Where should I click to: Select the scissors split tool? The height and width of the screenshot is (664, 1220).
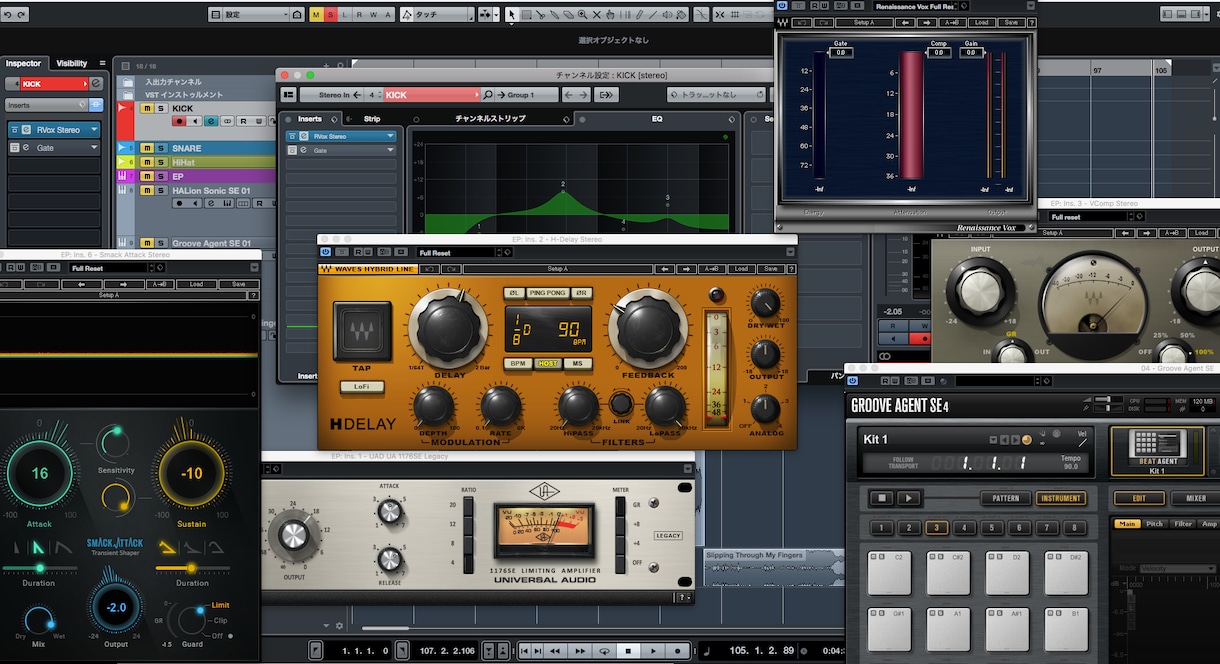point(541,14)
